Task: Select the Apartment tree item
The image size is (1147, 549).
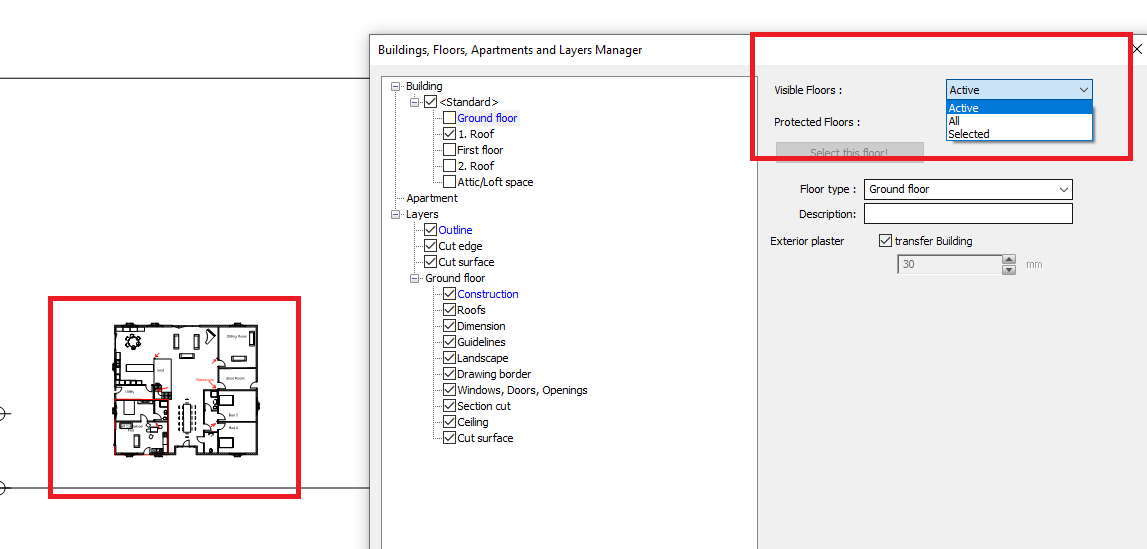Action: pyautogui.click(x=432, y=198)
